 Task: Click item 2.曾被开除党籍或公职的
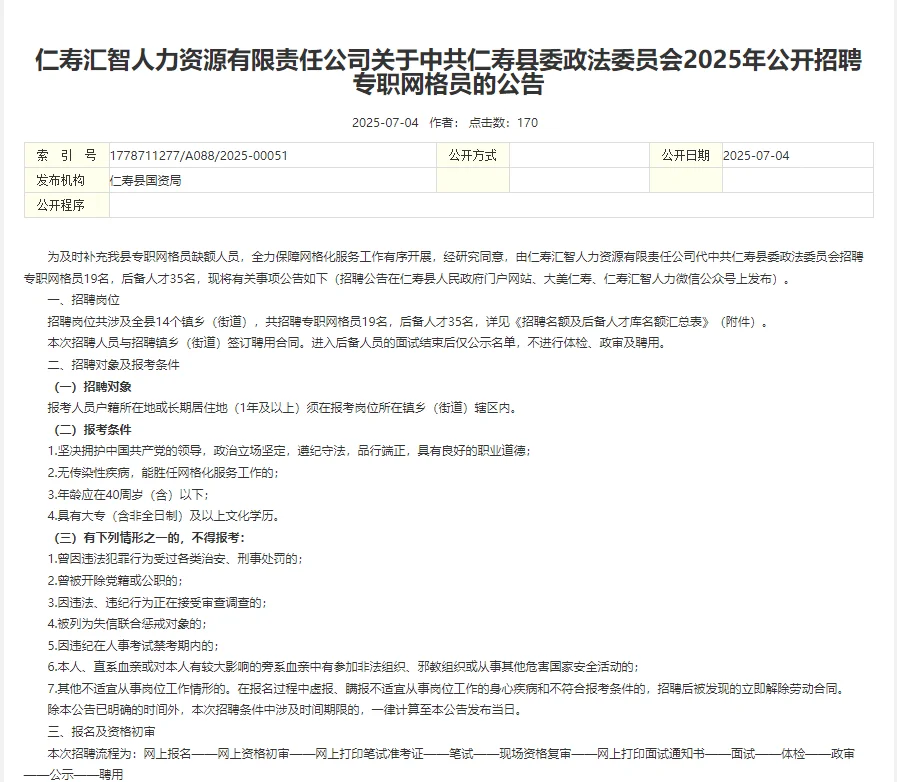(116, 581)
